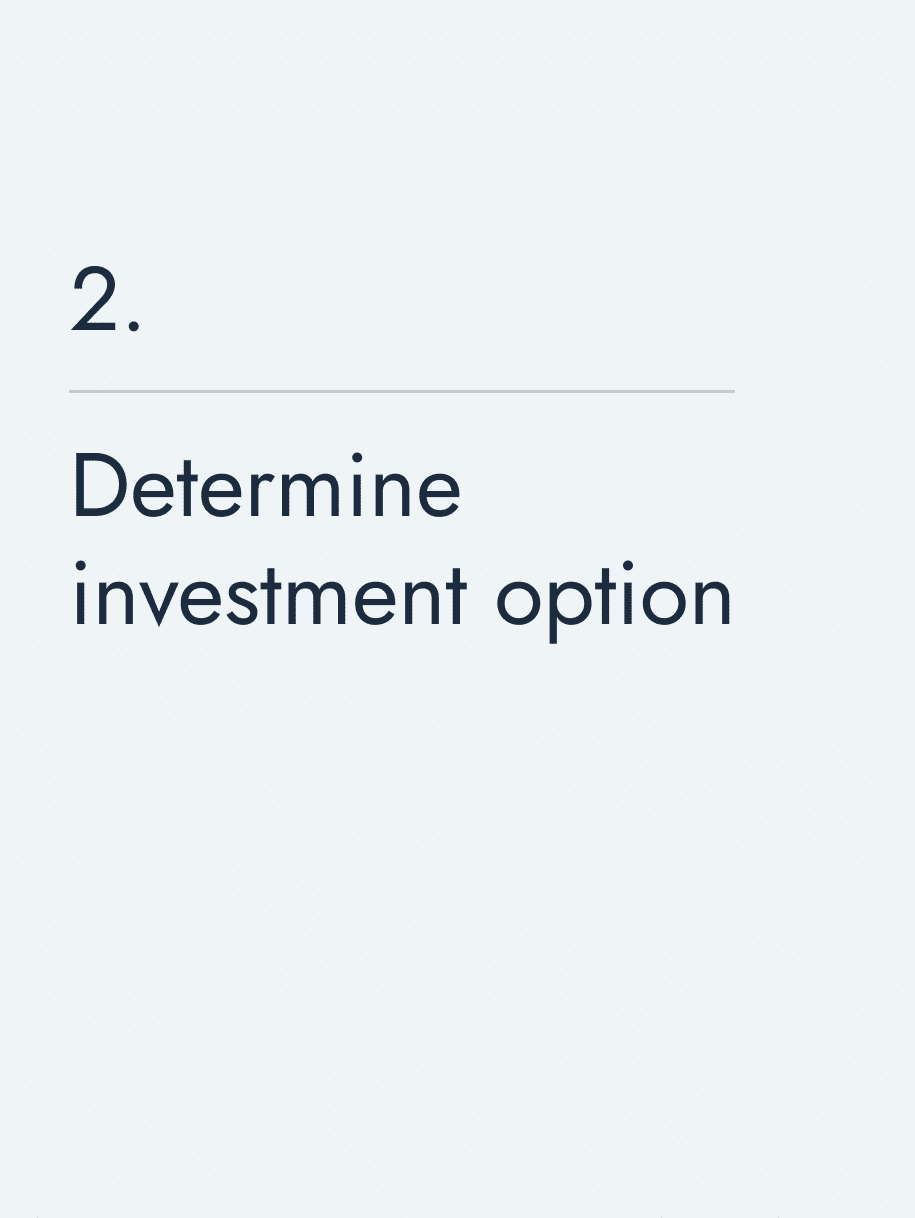Click the word "investment" in the heading
This screenshot has width=915, height=1218.
coord(270,596)
